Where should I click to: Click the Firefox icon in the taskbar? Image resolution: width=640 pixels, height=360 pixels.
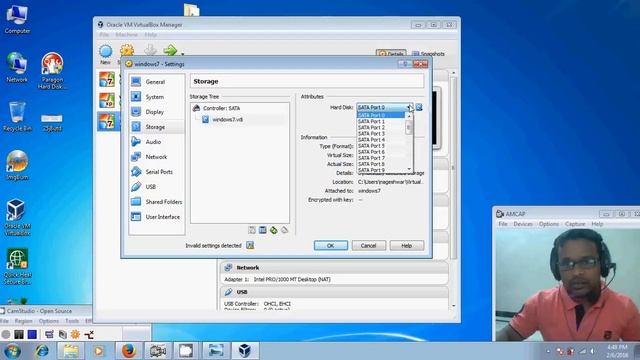(x=128, y=351)
